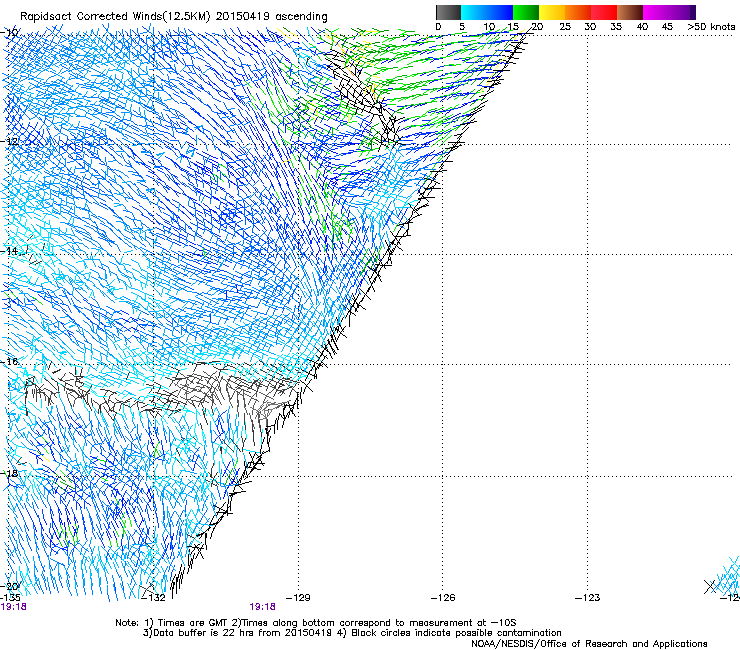The width and height of the screenshot is (740, 650).
Task: Click the red 30-35 knots legend swatch
Action: [604, 12]
